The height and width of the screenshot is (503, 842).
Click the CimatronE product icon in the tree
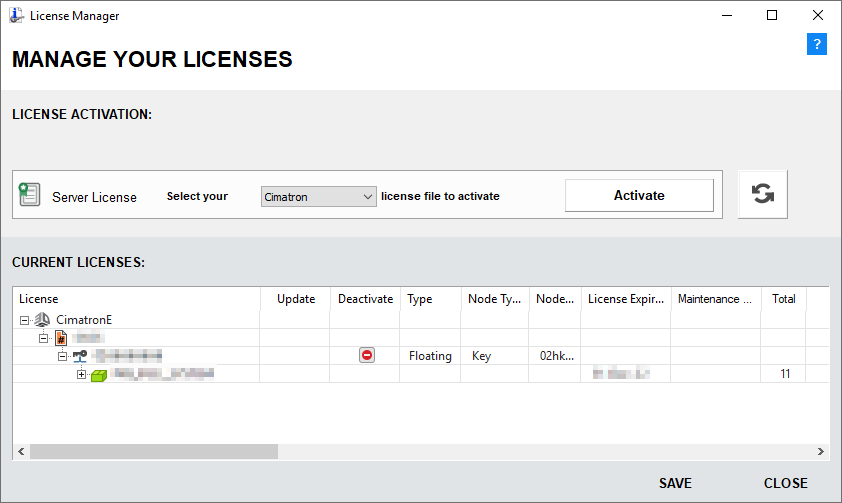(x=42, y=320)
